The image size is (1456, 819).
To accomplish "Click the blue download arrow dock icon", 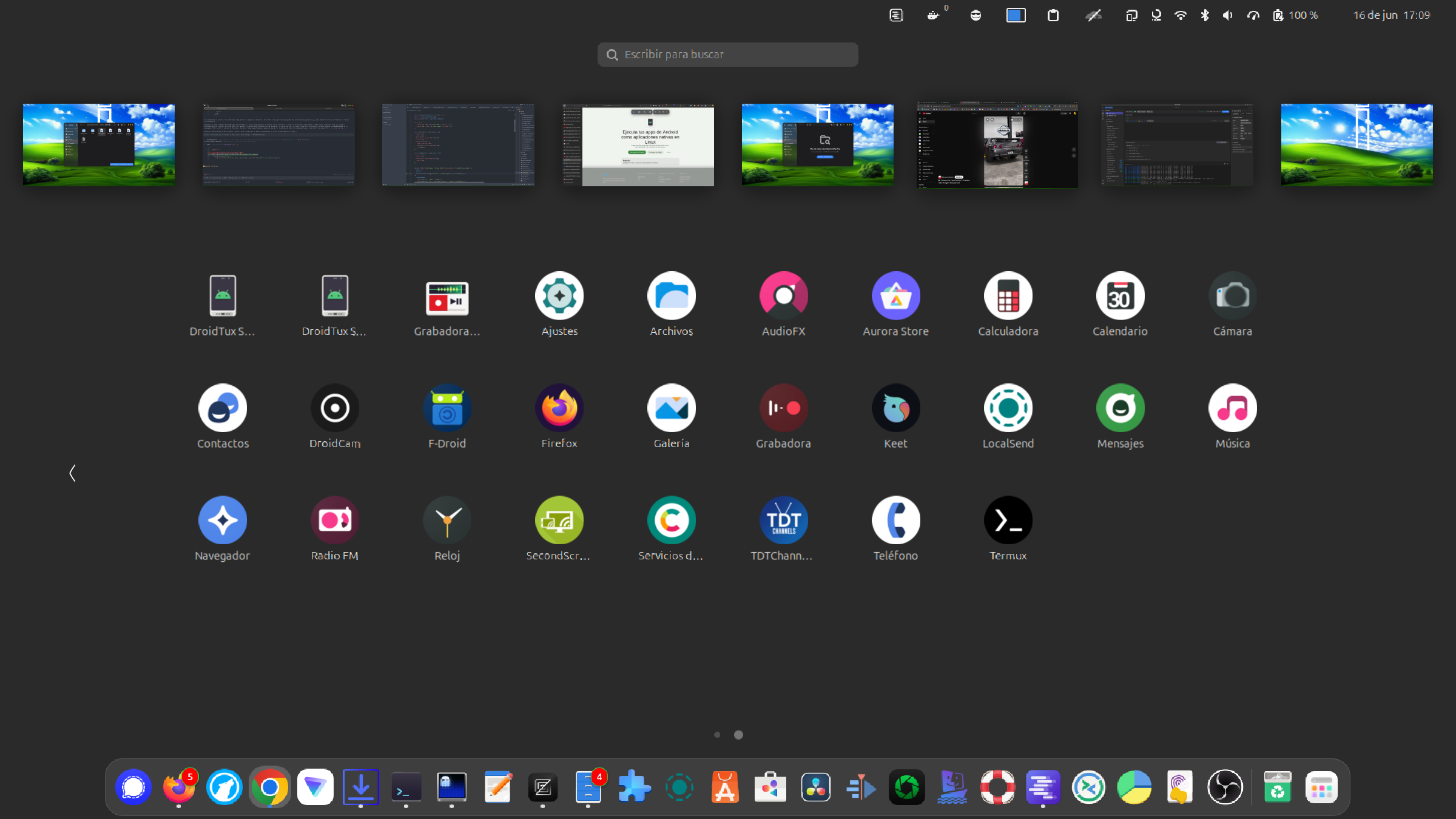I will point(361,787).
